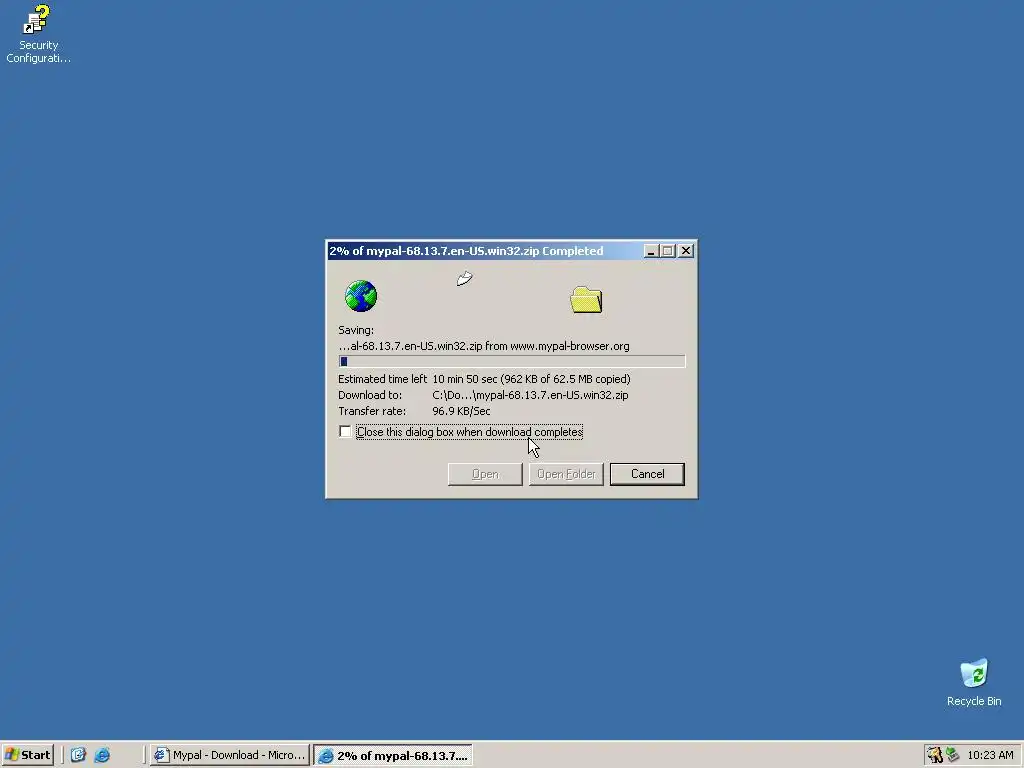The width and height of the screenshot is (1024, 768).
Task: Click the 'Download to' path text
Action: pyautogui.click(x=530, y=395)
